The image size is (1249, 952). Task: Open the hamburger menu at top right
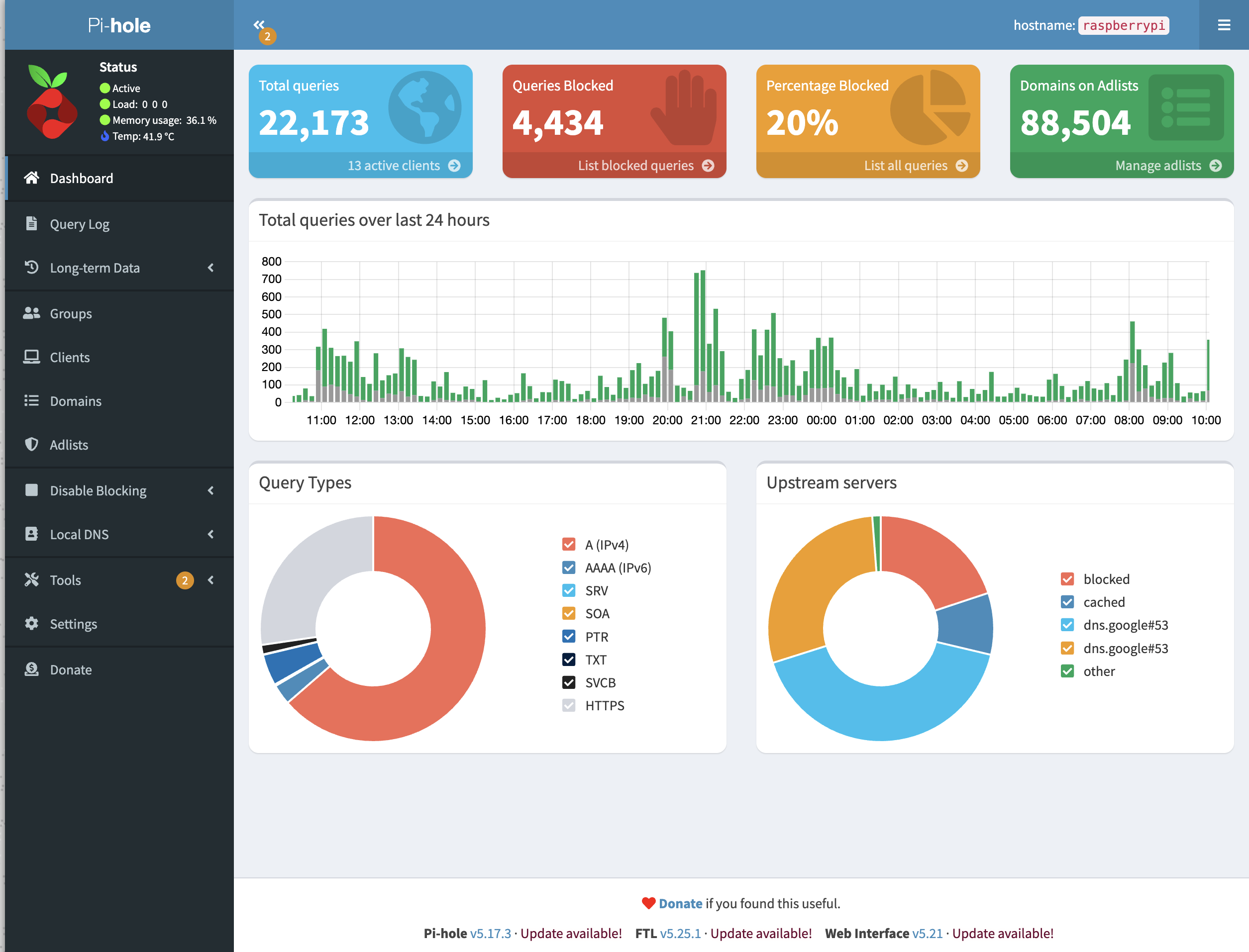click(1224, 25)
